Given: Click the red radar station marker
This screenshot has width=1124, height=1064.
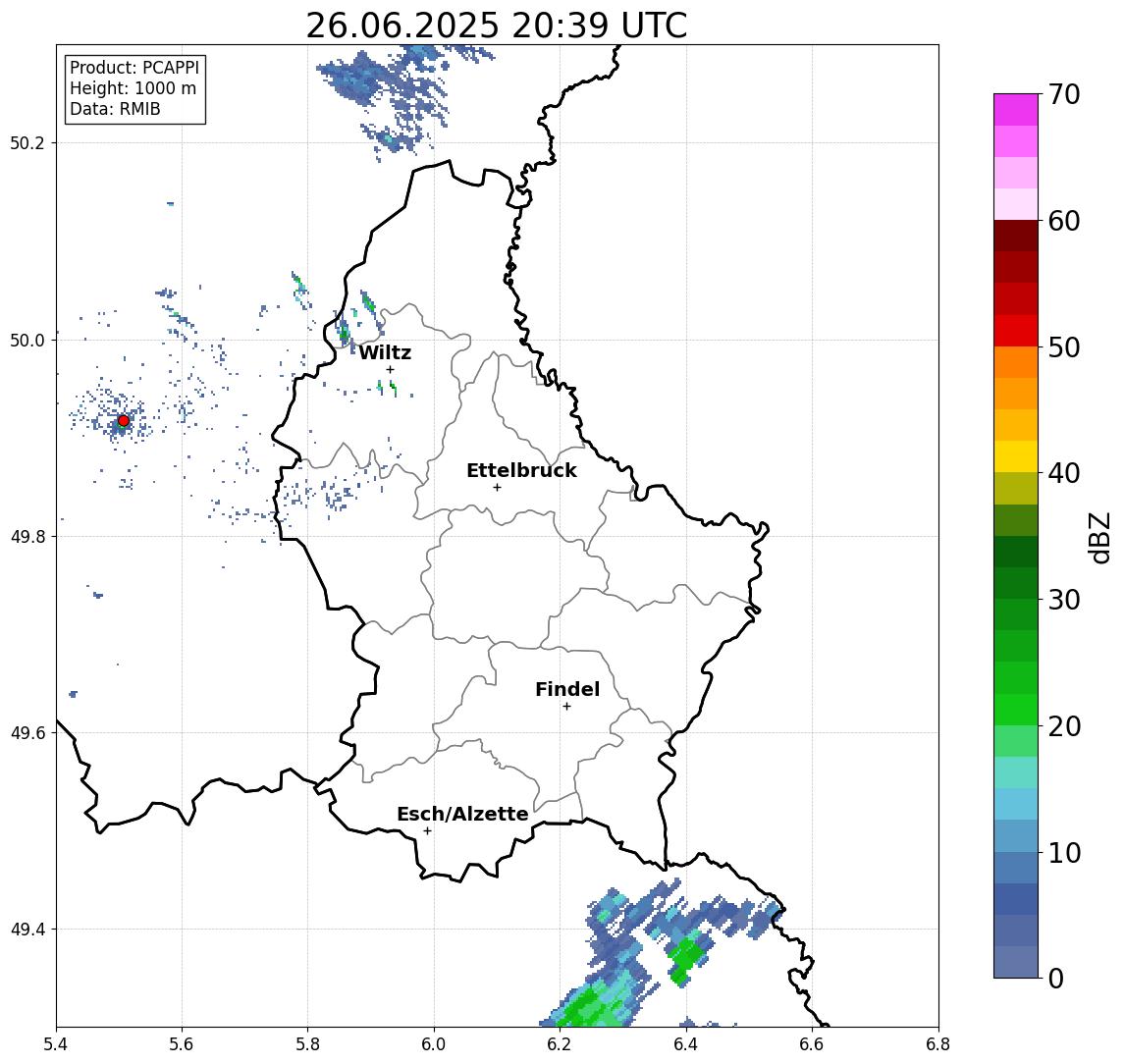Looking at the screenshot, I should point(124,421).
